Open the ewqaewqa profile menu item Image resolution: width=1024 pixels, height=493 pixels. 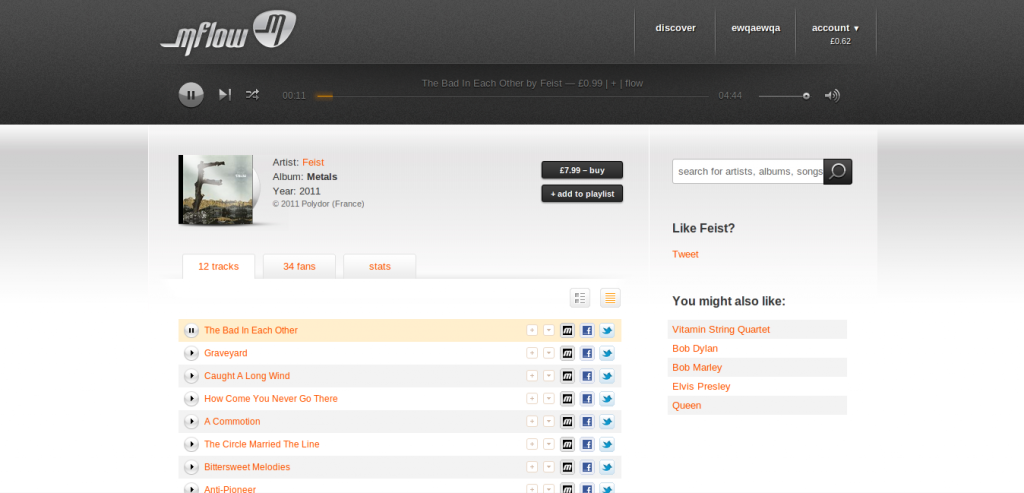pyautogui.click(x=756, y=28)
